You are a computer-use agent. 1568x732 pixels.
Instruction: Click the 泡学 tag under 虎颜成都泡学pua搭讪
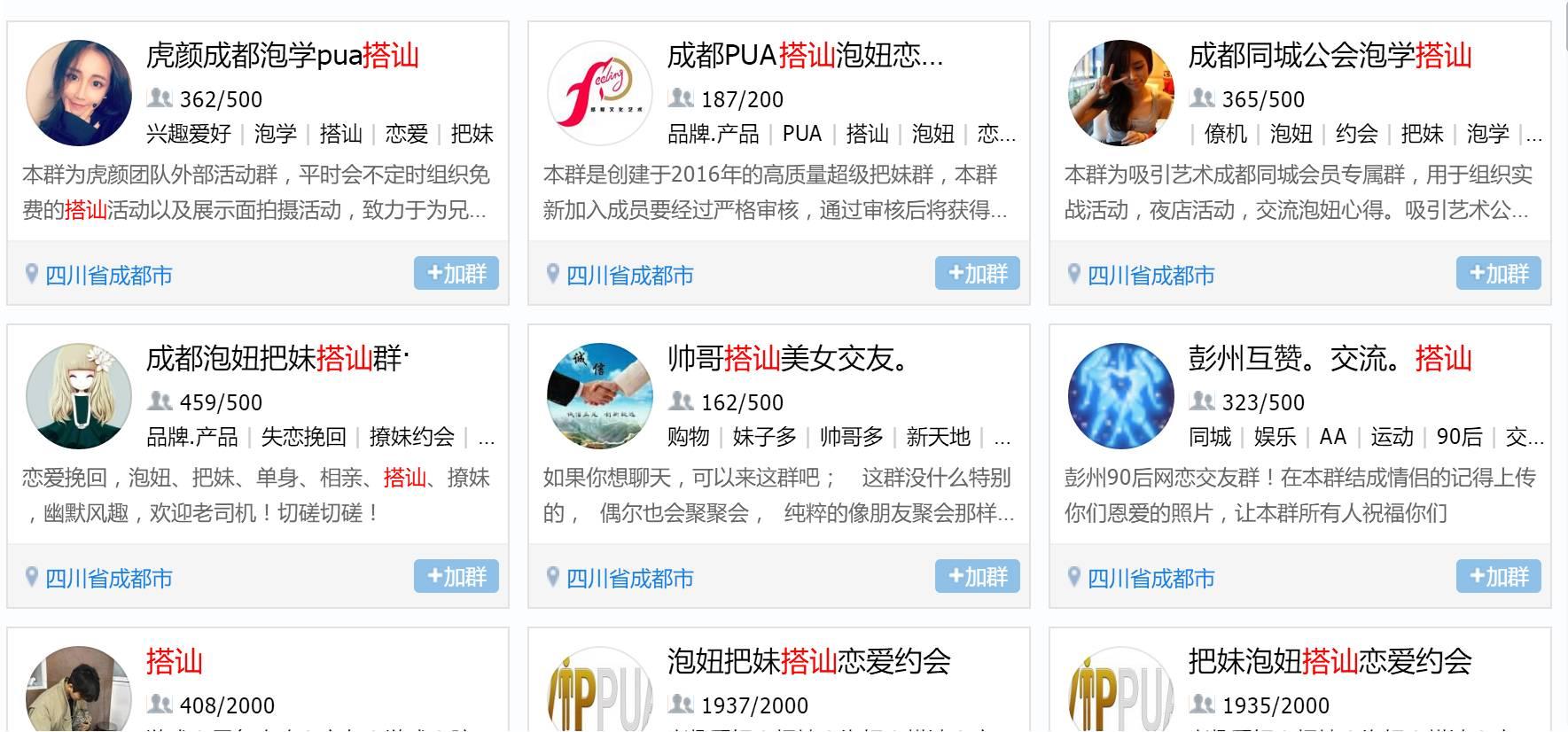pyautogui.click(x=275, y=134)
